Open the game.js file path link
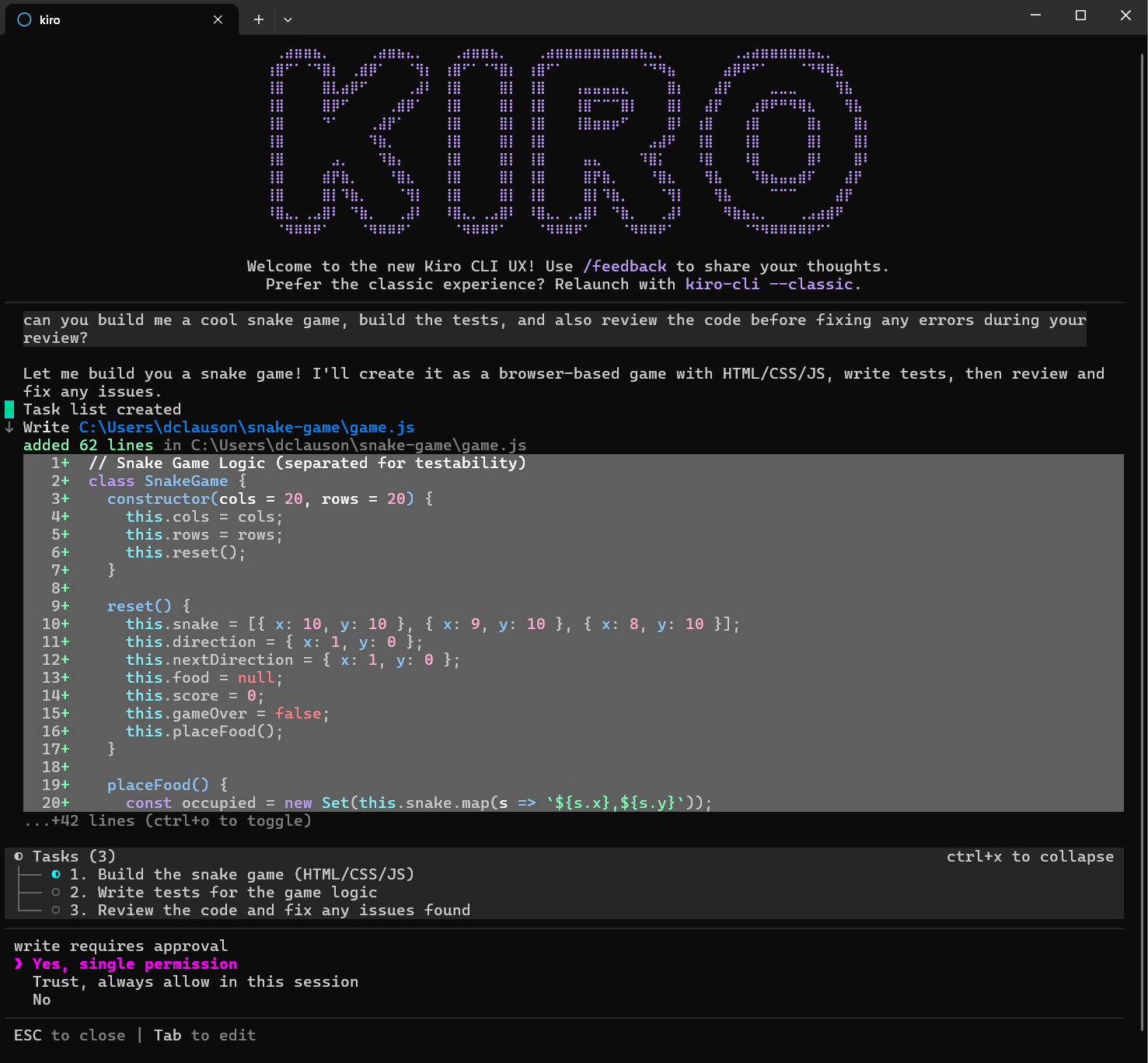This screenshot has width=1148, height=1063. [246, 427]
